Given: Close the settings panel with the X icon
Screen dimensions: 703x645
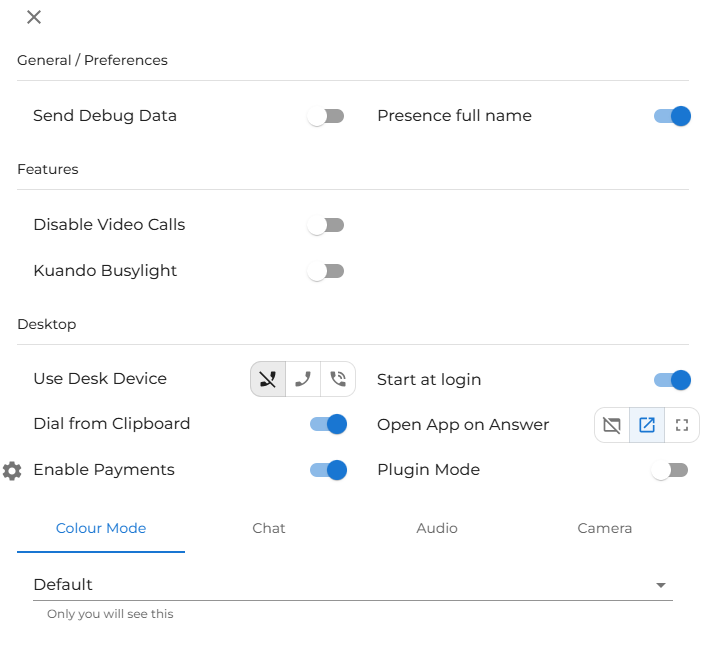Looking at the screenshot, I should pos(34,17).
